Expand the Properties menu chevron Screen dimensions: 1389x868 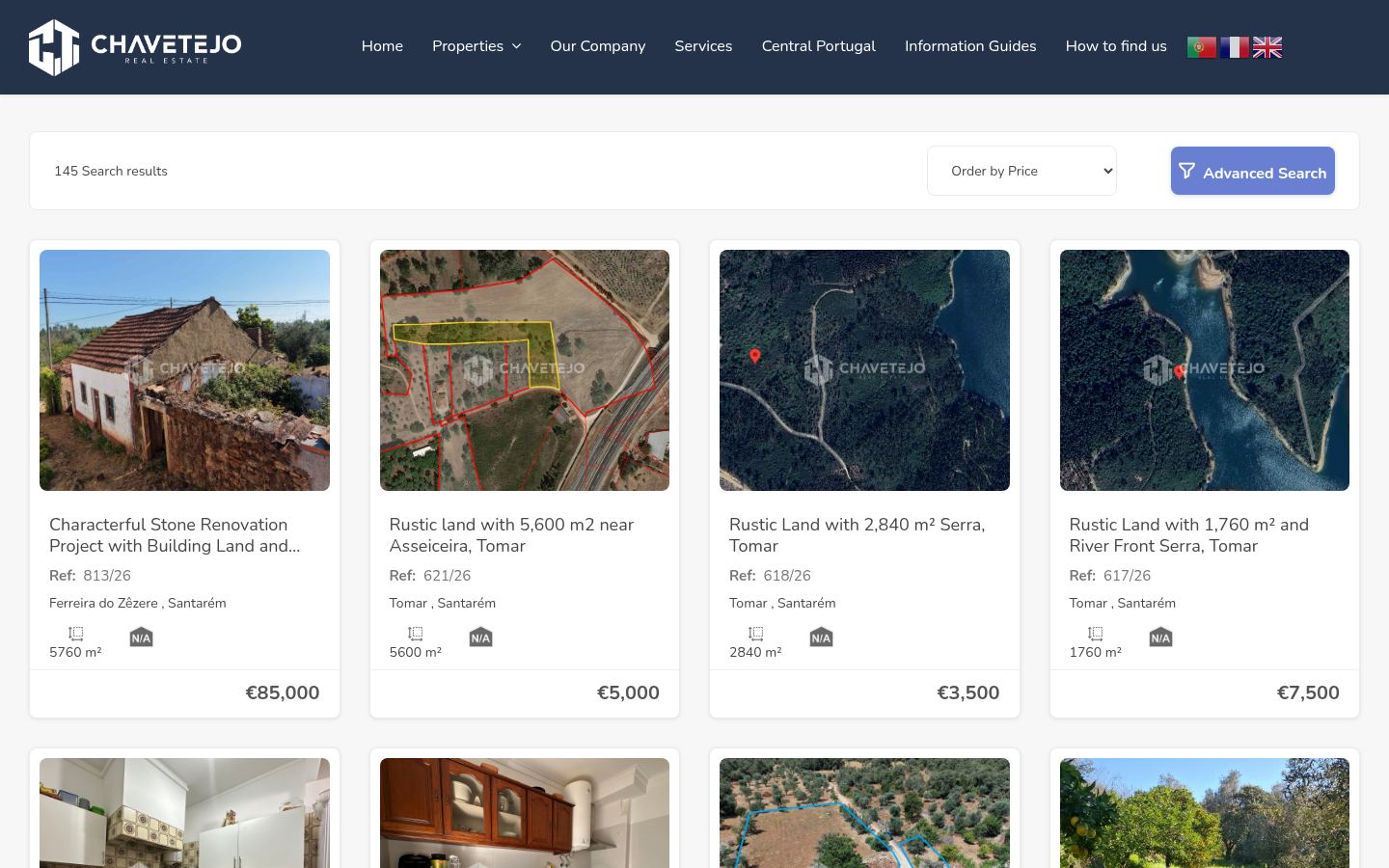pyautogui.click(x=516, y=46)
